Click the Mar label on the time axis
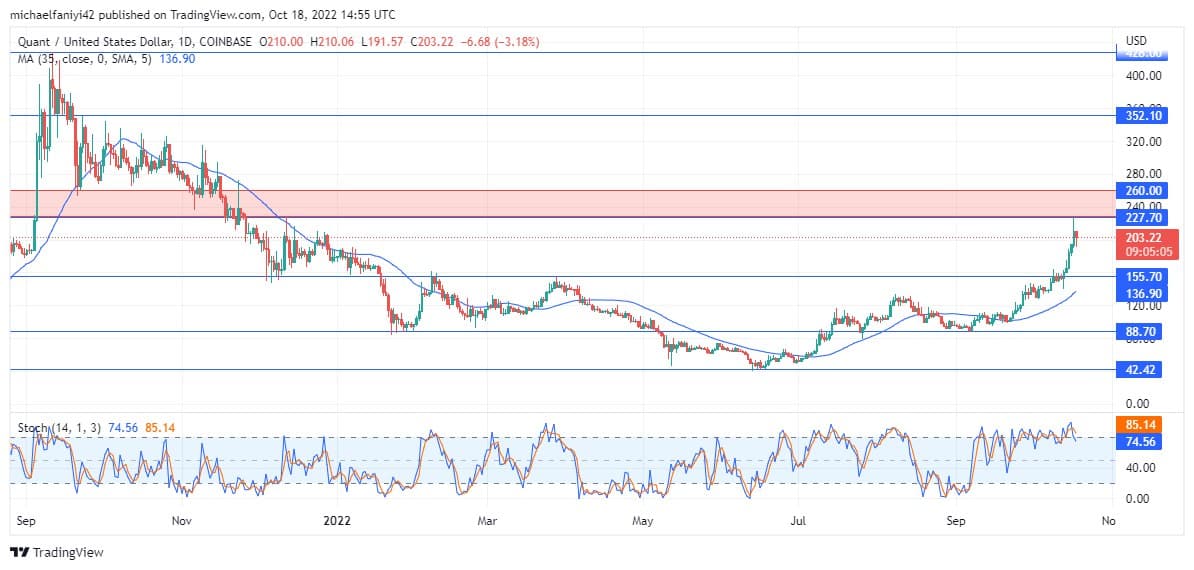The width and height of the screenshot is (1194, 570). click(487, 521)
